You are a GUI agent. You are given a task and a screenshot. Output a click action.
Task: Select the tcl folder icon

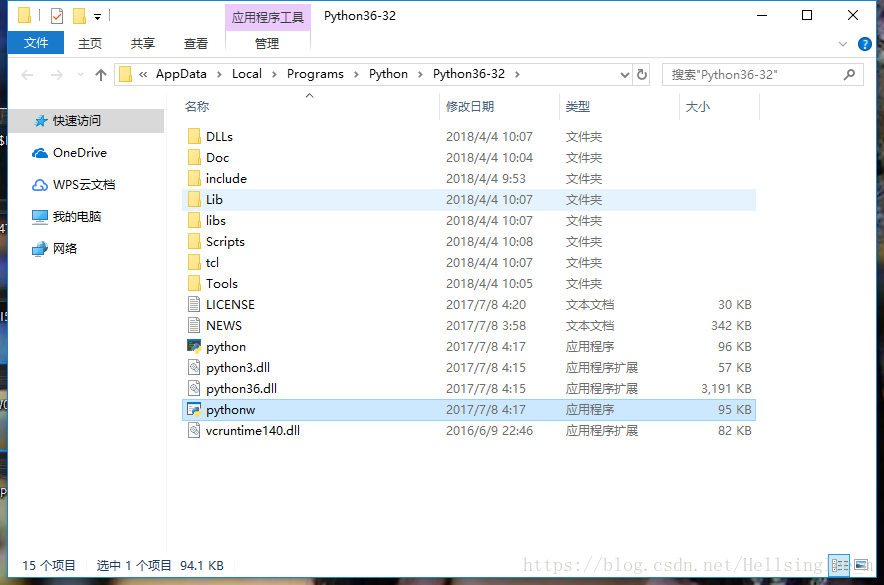point(194,262)
